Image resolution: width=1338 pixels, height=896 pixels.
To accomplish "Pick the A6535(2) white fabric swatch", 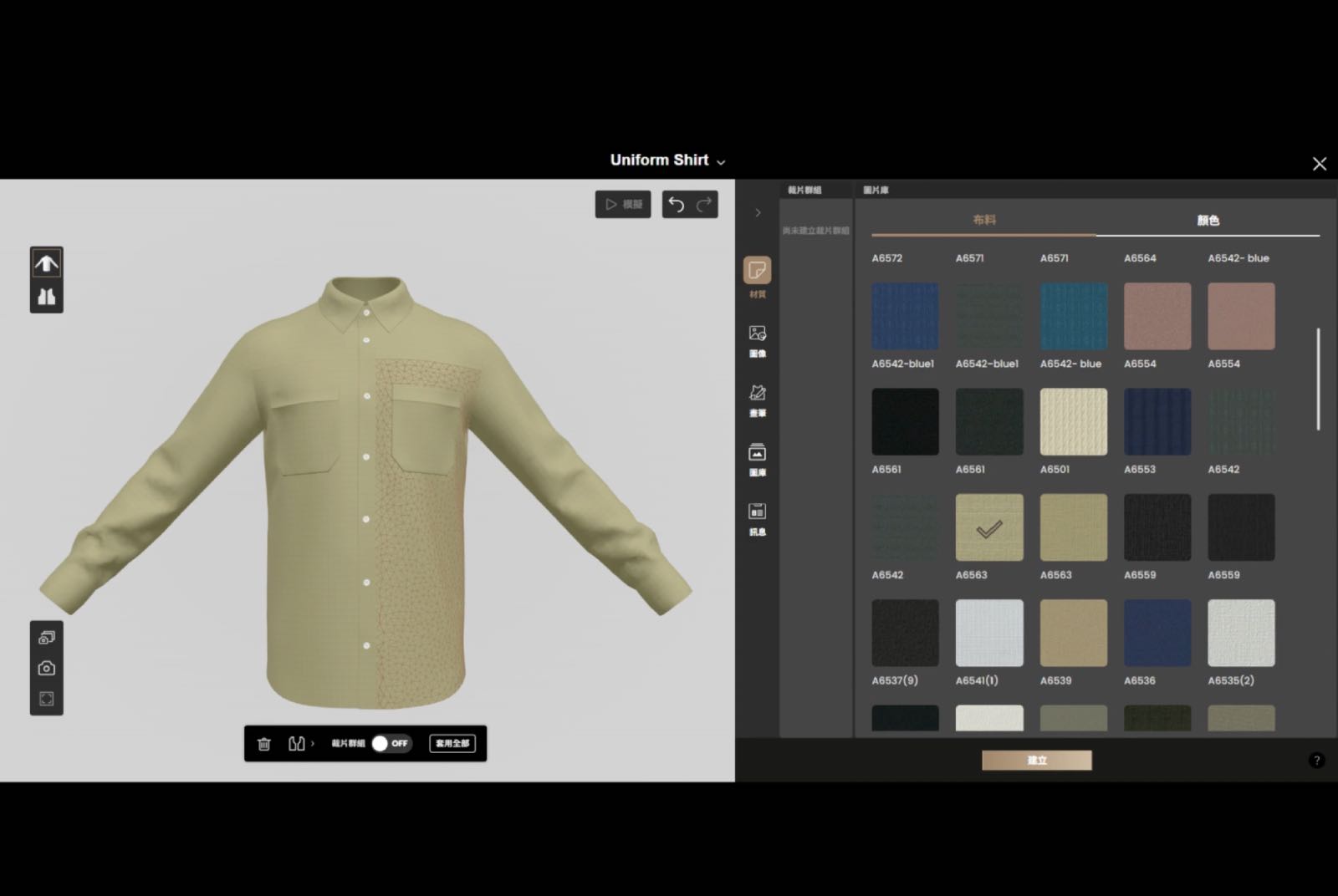I will [x=1242, y=633].
